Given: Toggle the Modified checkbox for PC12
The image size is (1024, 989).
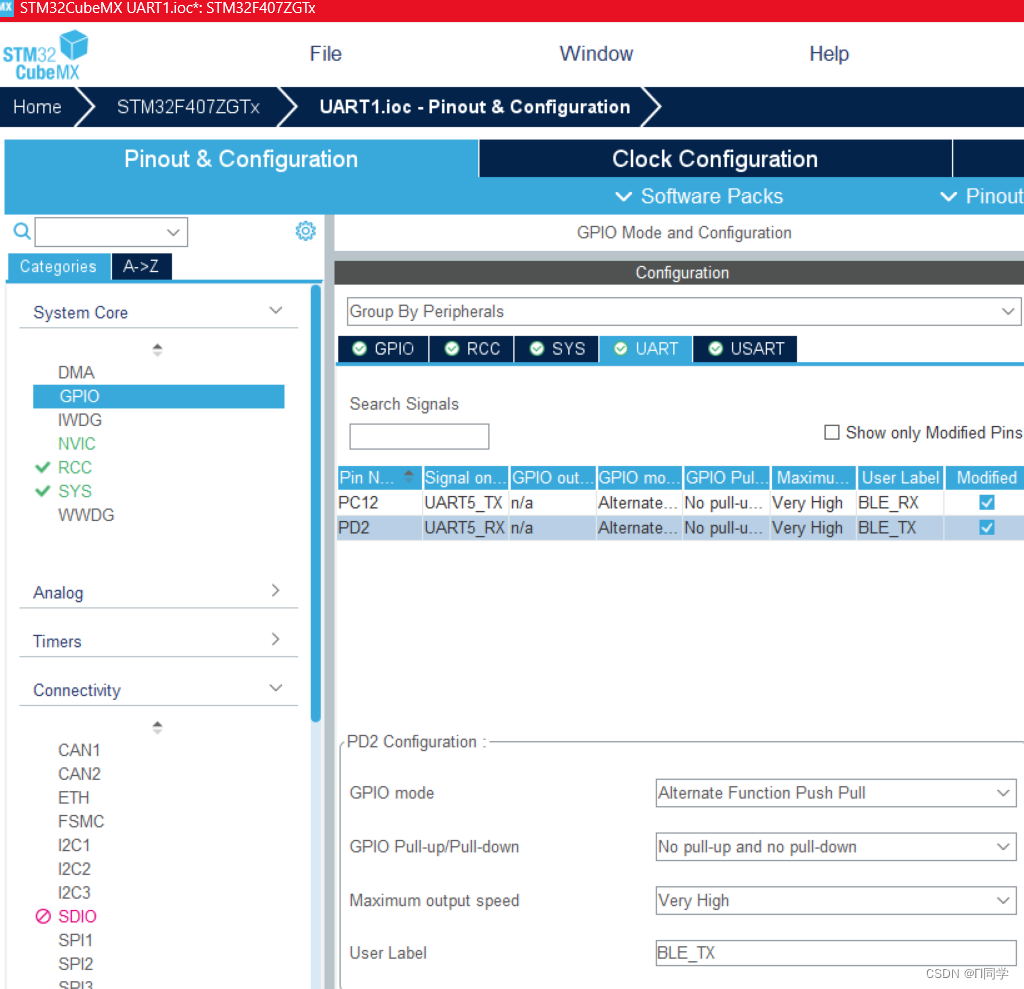Looking at the screenshot, I should (987, 502).
